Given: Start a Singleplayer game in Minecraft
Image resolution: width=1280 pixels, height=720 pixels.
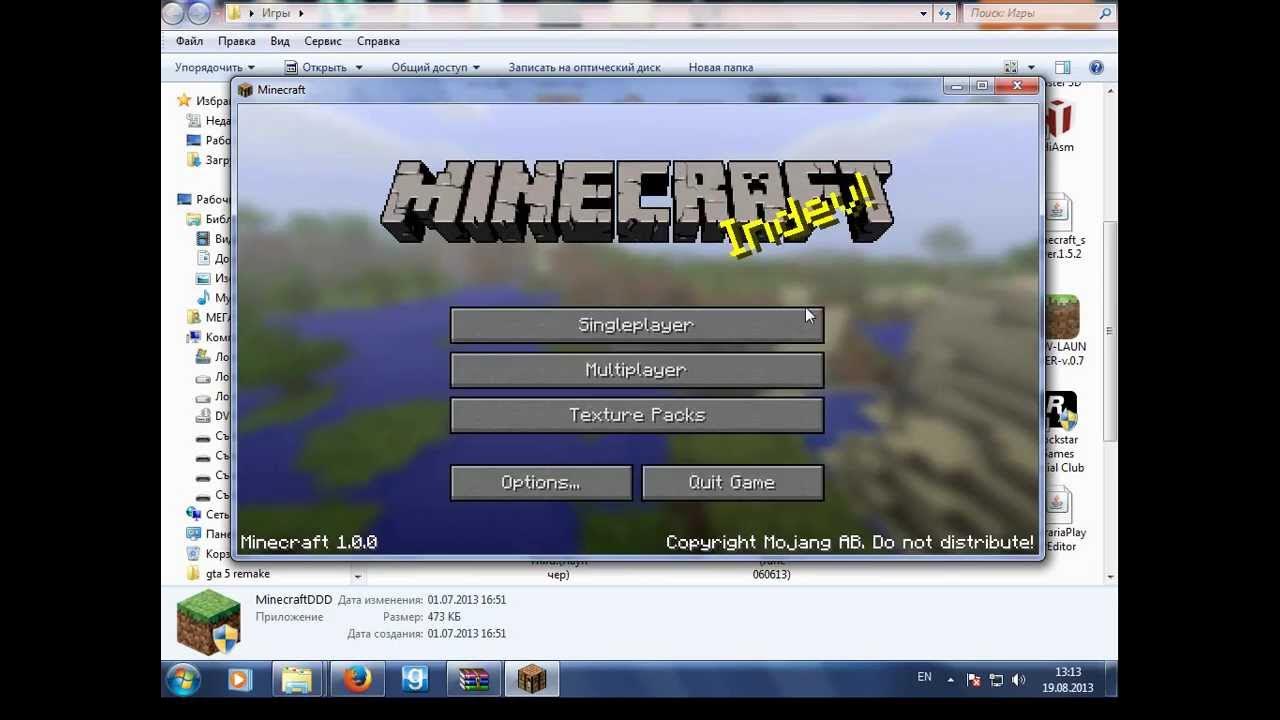Looking at the screenshot, I should pos(637,325).
